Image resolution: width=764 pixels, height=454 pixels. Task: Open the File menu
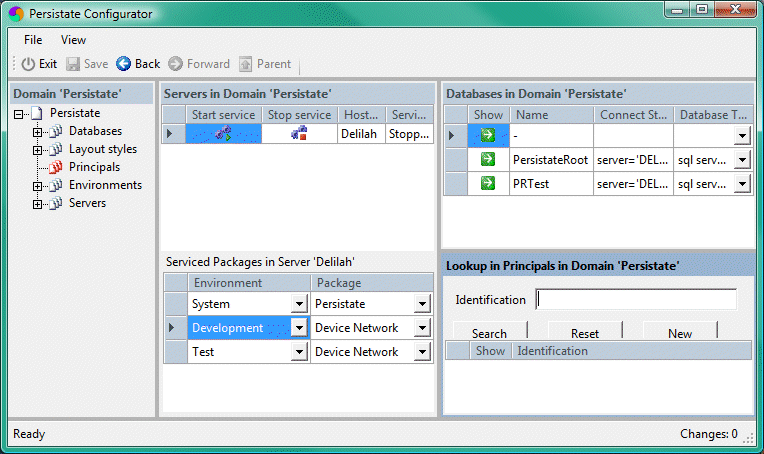click(33, 40)
